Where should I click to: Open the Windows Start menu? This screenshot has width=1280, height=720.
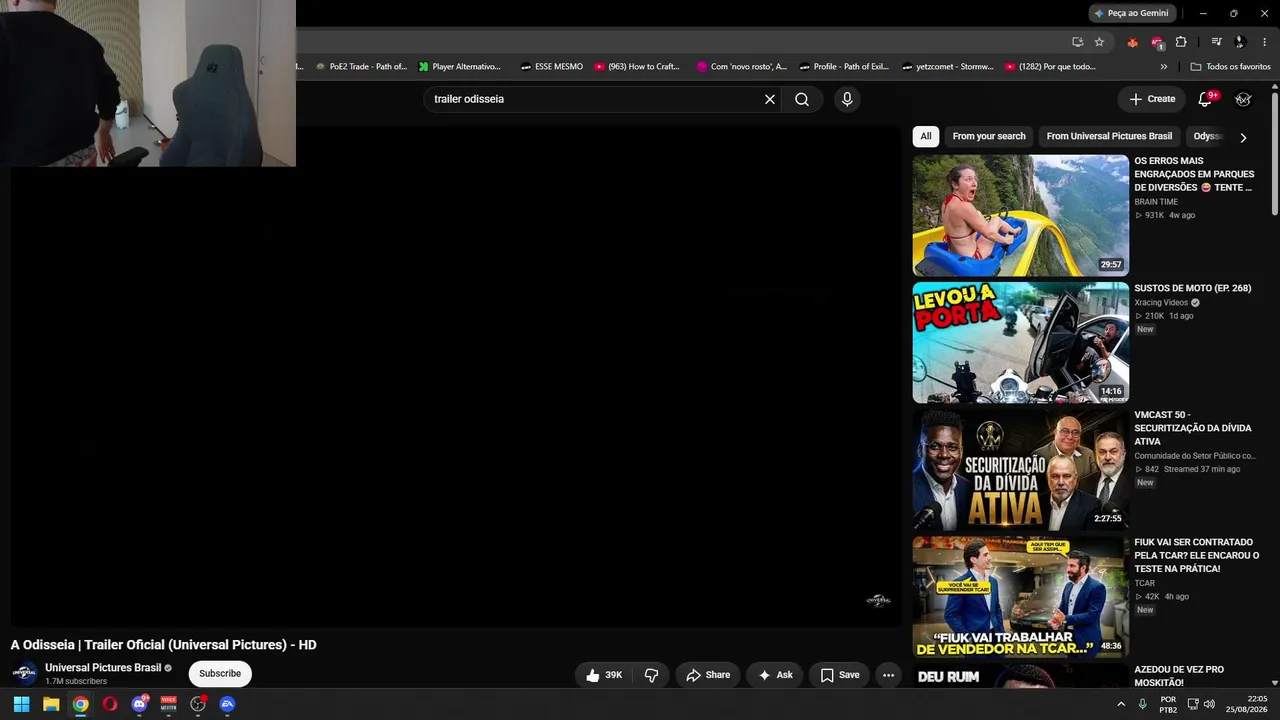click(x=21, y=704)
